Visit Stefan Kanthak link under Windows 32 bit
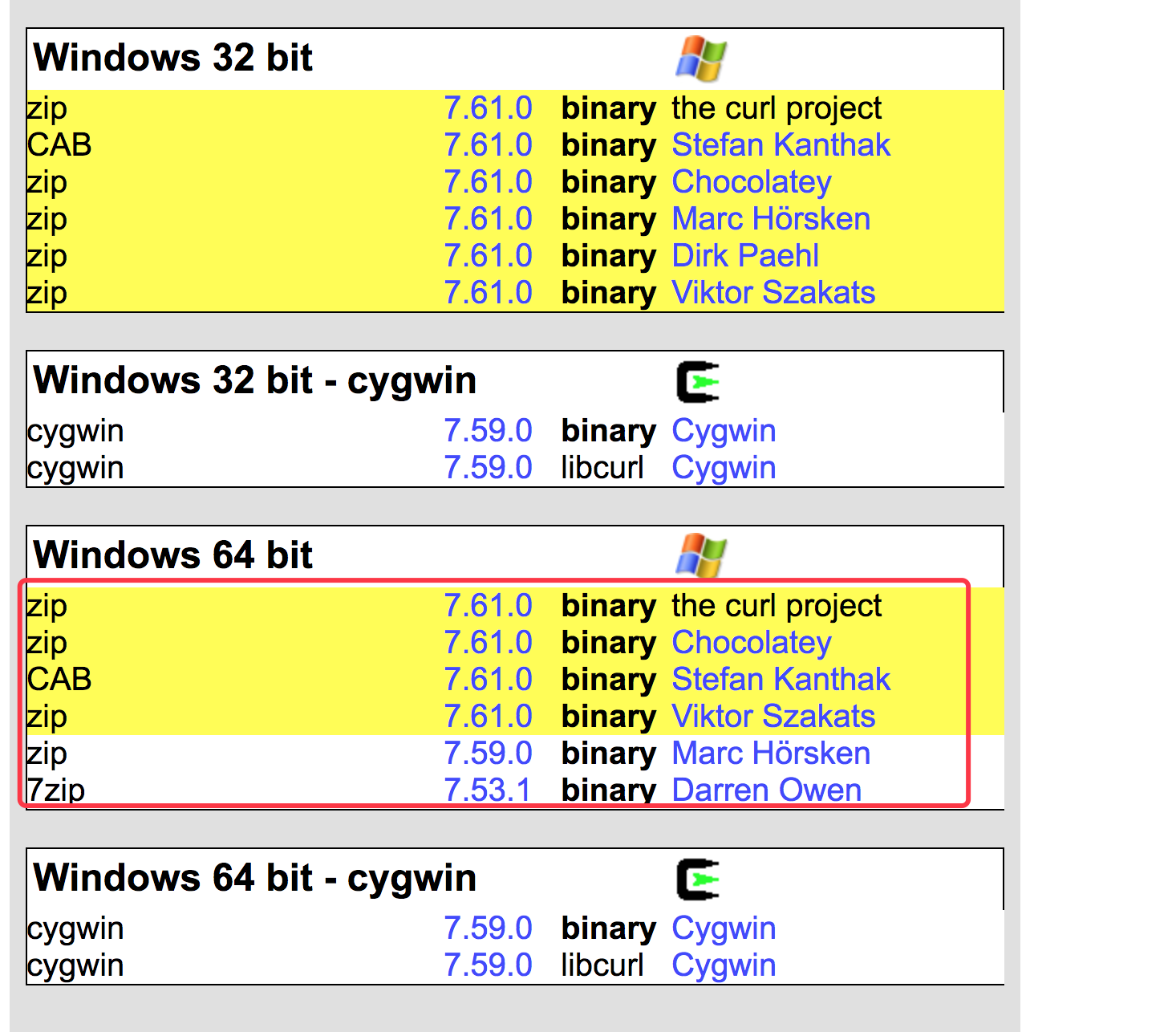The image size is (1176, 1032). pos(781,145)
